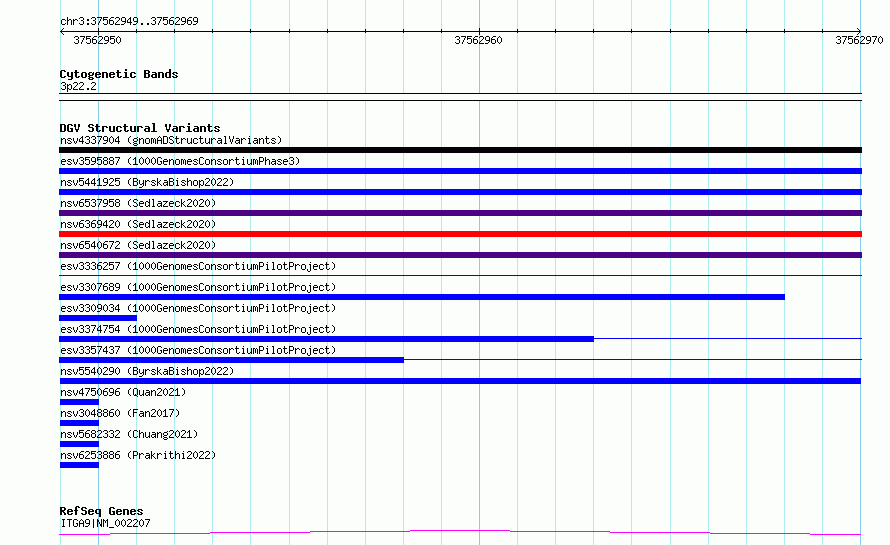Click the thick blue esv3357437 bar
890x545 pixels.
232,360
